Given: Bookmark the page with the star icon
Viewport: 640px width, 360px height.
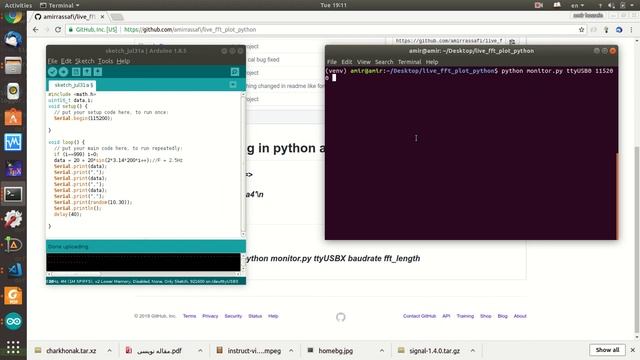Looking at the screenshot, I should coord(581,30).
